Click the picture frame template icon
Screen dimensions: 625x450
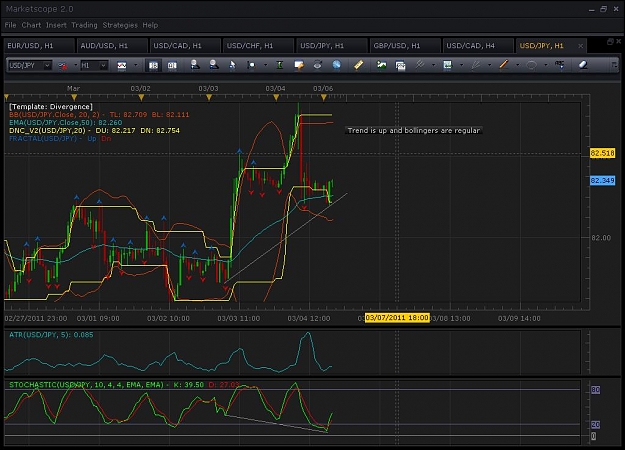click(x=447, y=65)
